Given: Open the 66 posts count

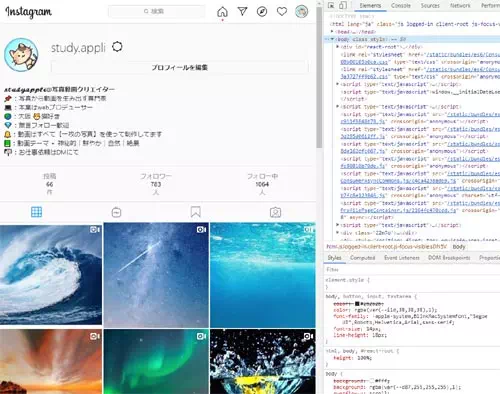Looking at the screenshot, I should click(x=49, y=184).
